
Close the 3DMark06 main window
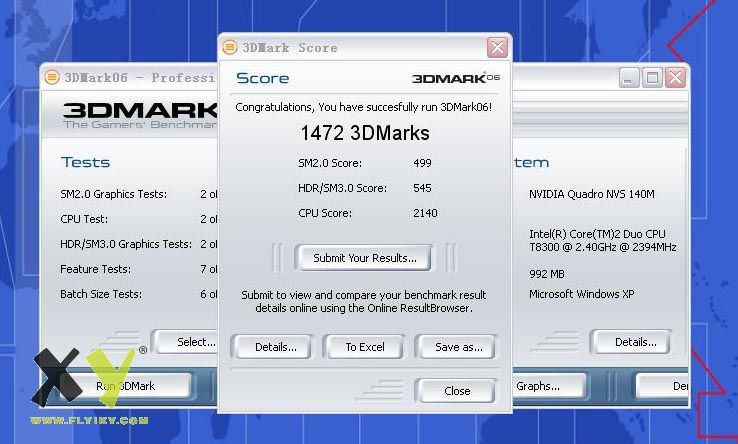[x=675, y=77]
